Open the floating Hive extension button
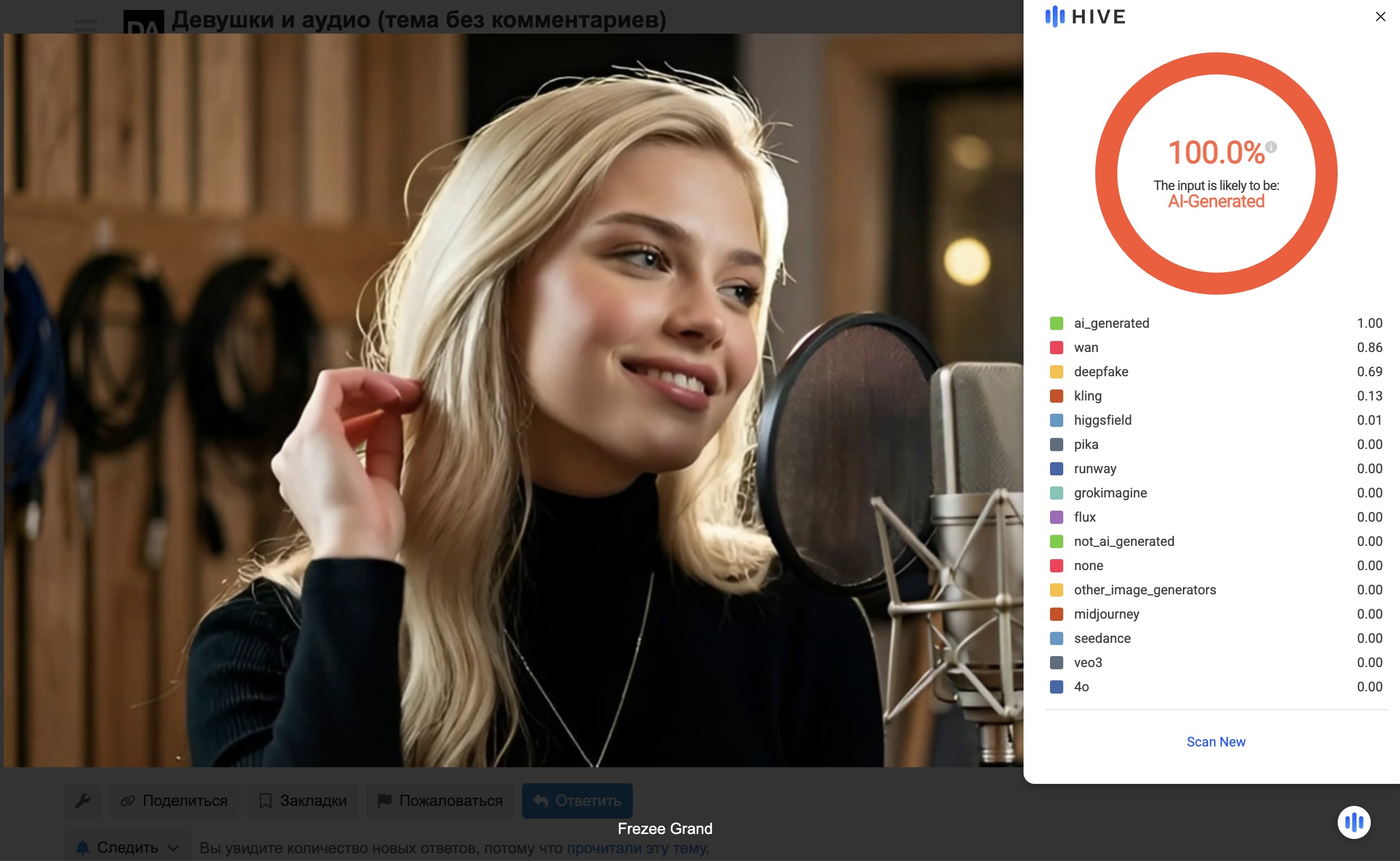The width and height of the screenshot is (1400, 861). pyautogui.click(x=1353, y=822)
